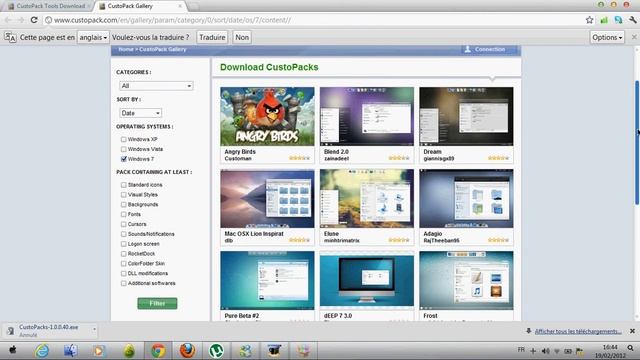Viewport: 640px width, 360px height.
Task: Open Chrome wrench settings menu
Action: pos(633,20)
